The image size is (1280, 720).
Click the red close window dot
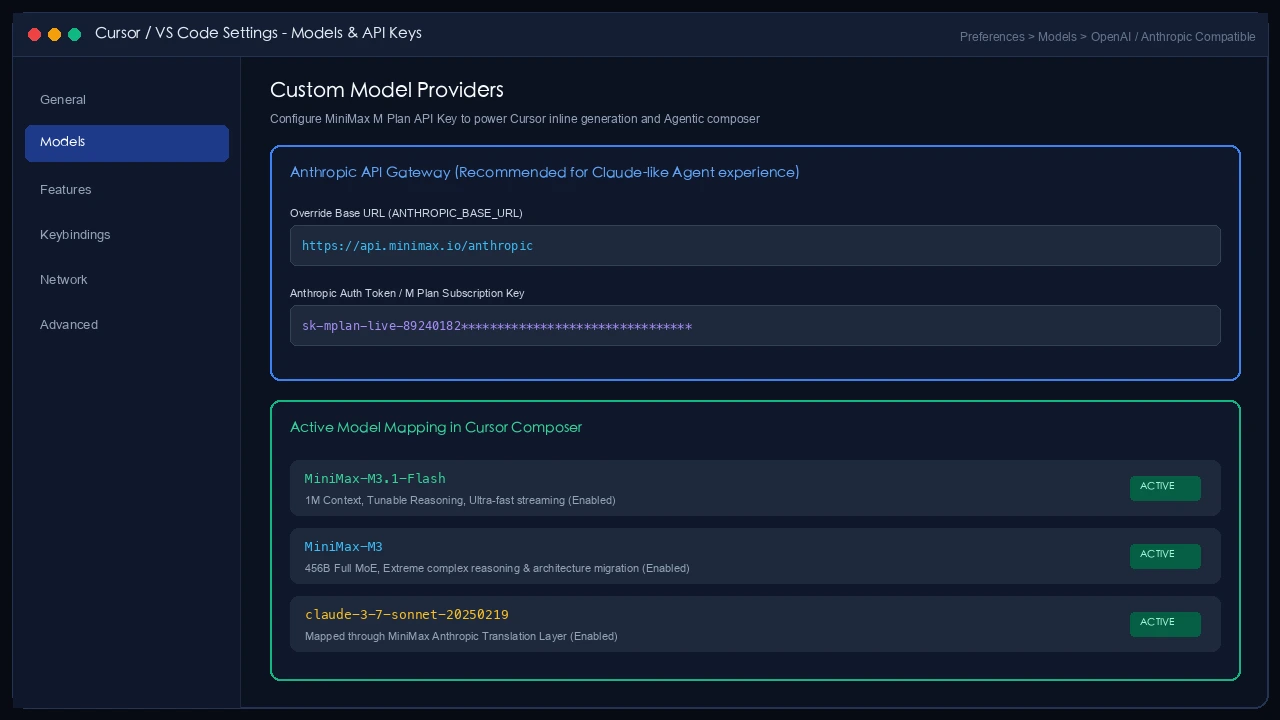point(34,34)
